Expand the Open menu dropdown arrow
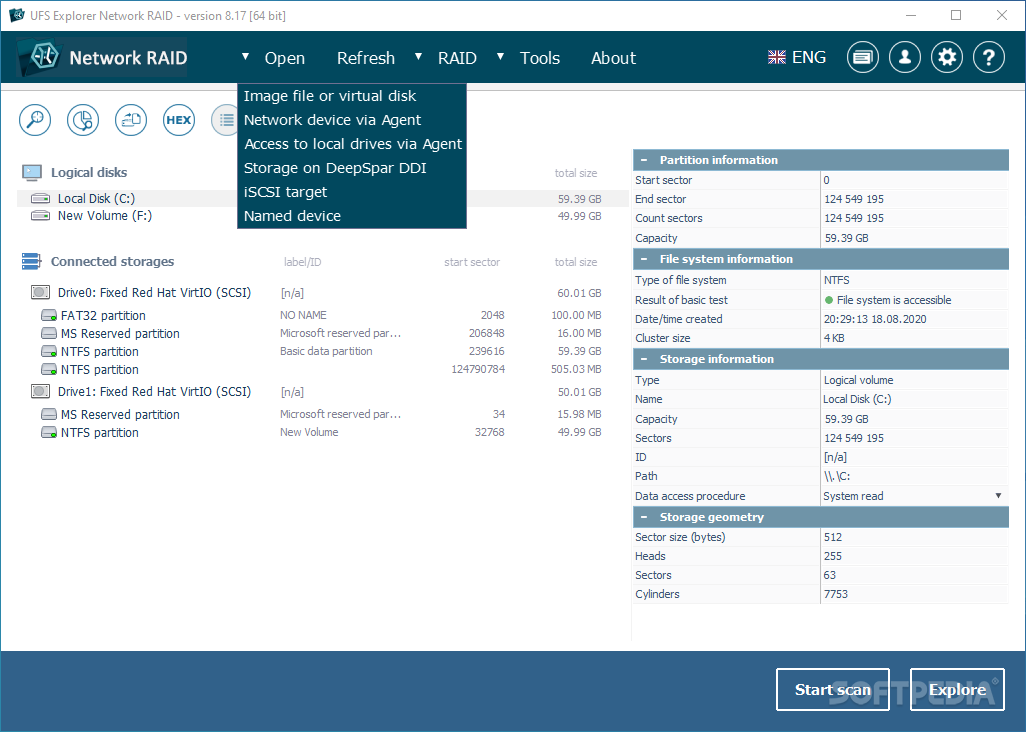 pyautogui.click(x=245, y=57)
